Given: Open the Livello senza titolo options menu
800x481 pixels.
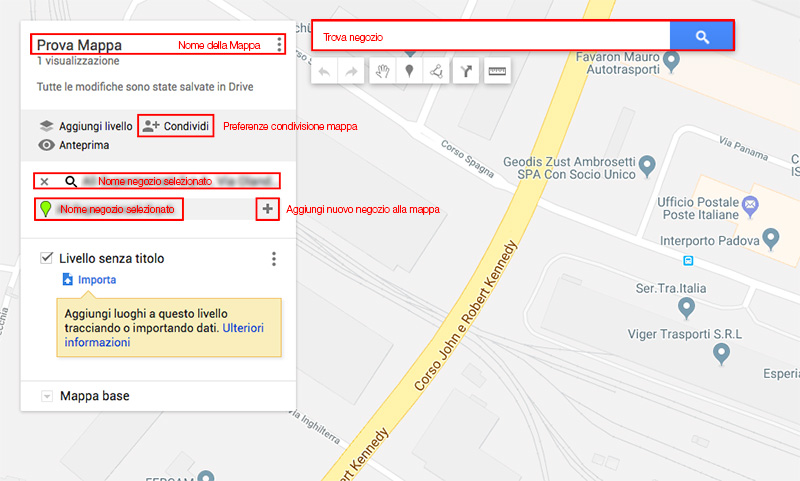Looking at the screenshot, I should pyautogui.click(x=274, y=259).
